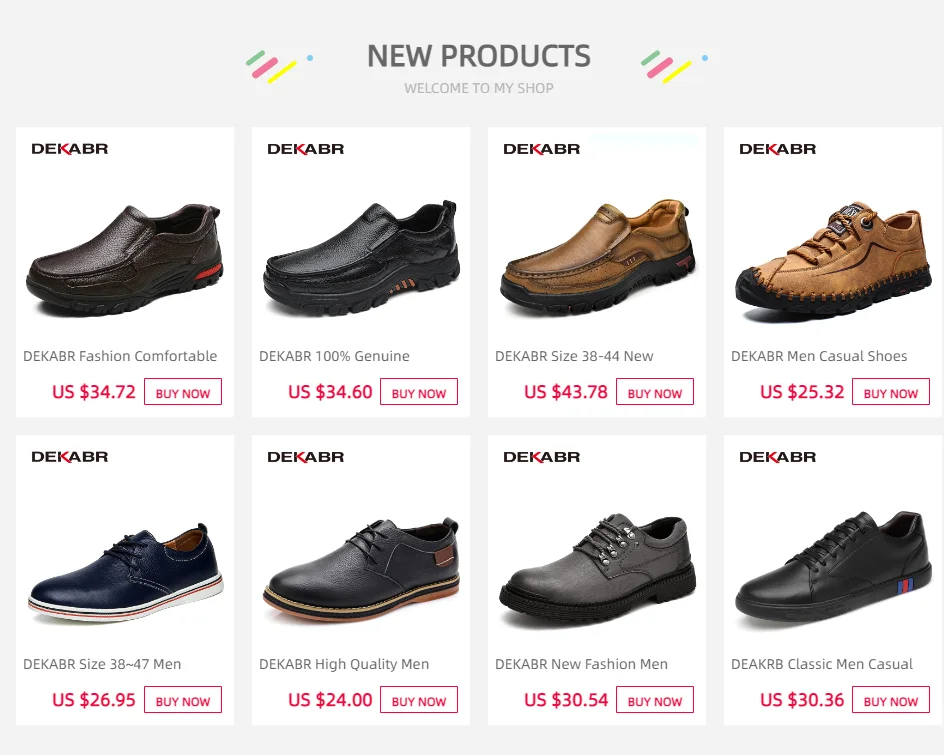
Task: Buy the $34.72 Fashion Comfortable shoe now
Action: (183, 392)
